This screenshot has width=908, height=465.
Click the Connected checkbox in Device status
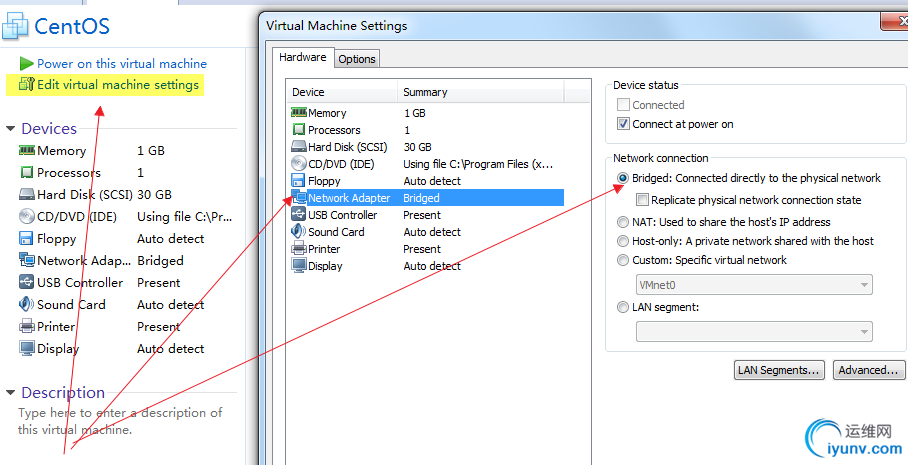623,105
